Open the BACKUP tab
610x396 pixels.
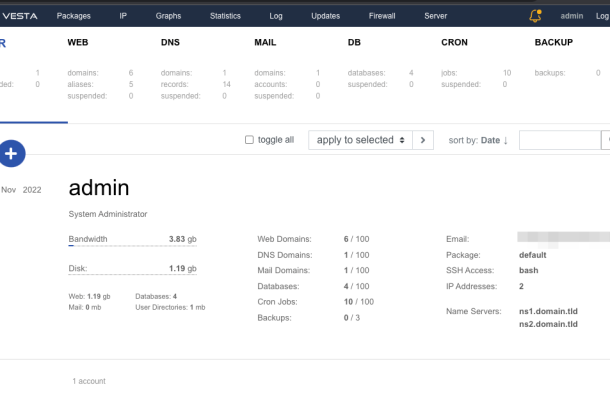(554, 42)
